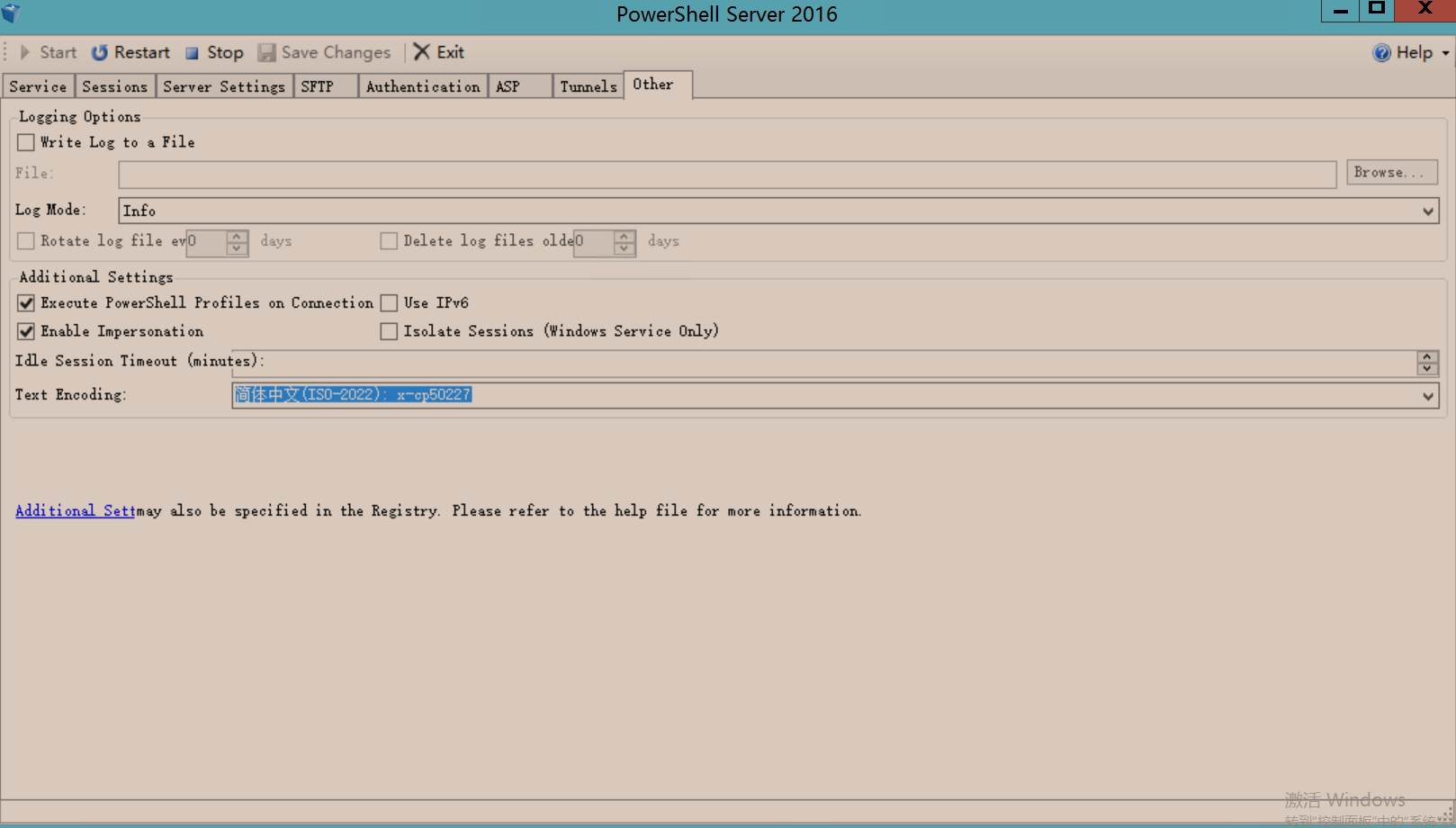
Task: Click the log File path field
Action: coord(727,175)
